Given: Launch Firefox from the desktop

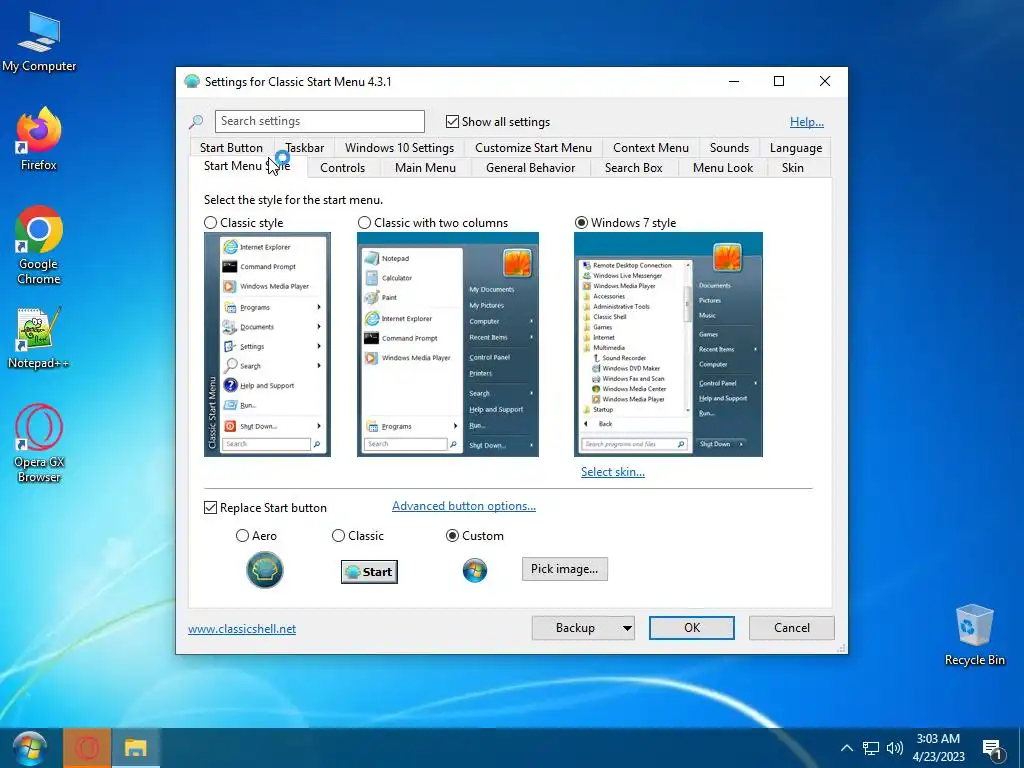Looking at the screenshot, I should [x=39, y=138].
